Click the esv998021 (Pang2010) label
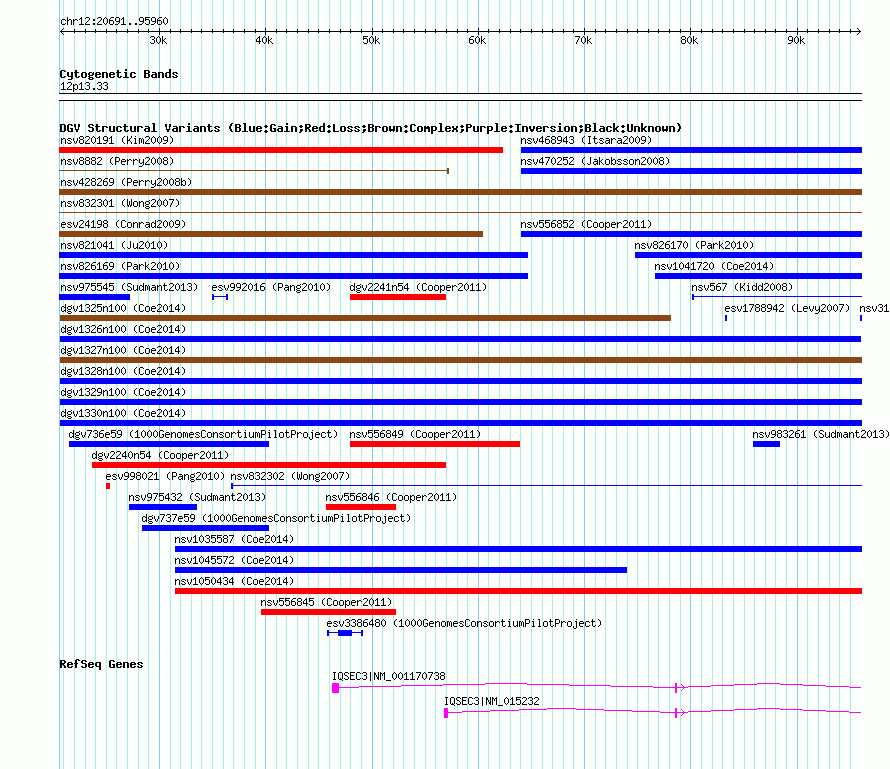Viewport: 890px width, 769px height. click(165, 476)
